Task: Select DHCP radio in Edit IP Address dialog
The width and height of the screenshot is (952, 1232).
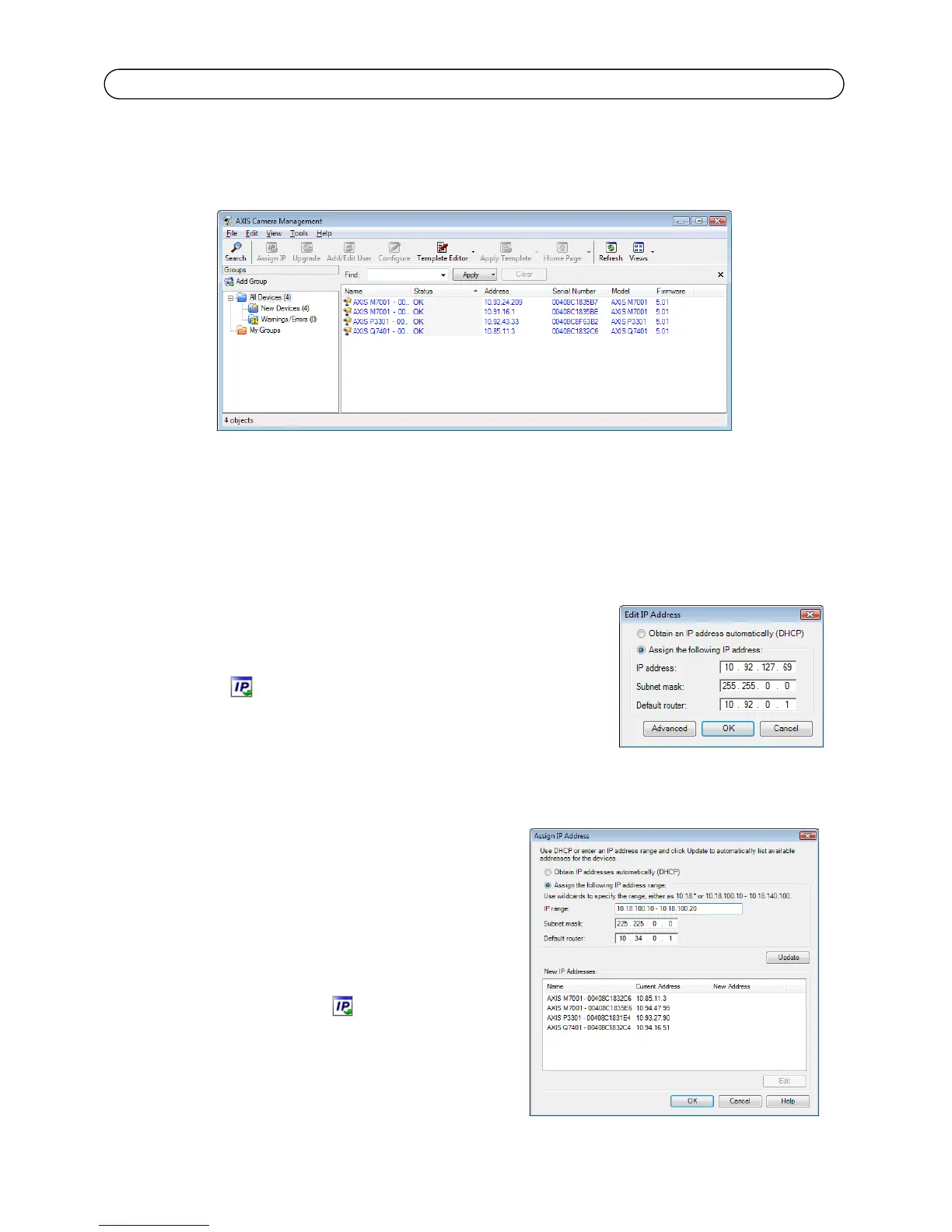Action: (x=641, y=633)
